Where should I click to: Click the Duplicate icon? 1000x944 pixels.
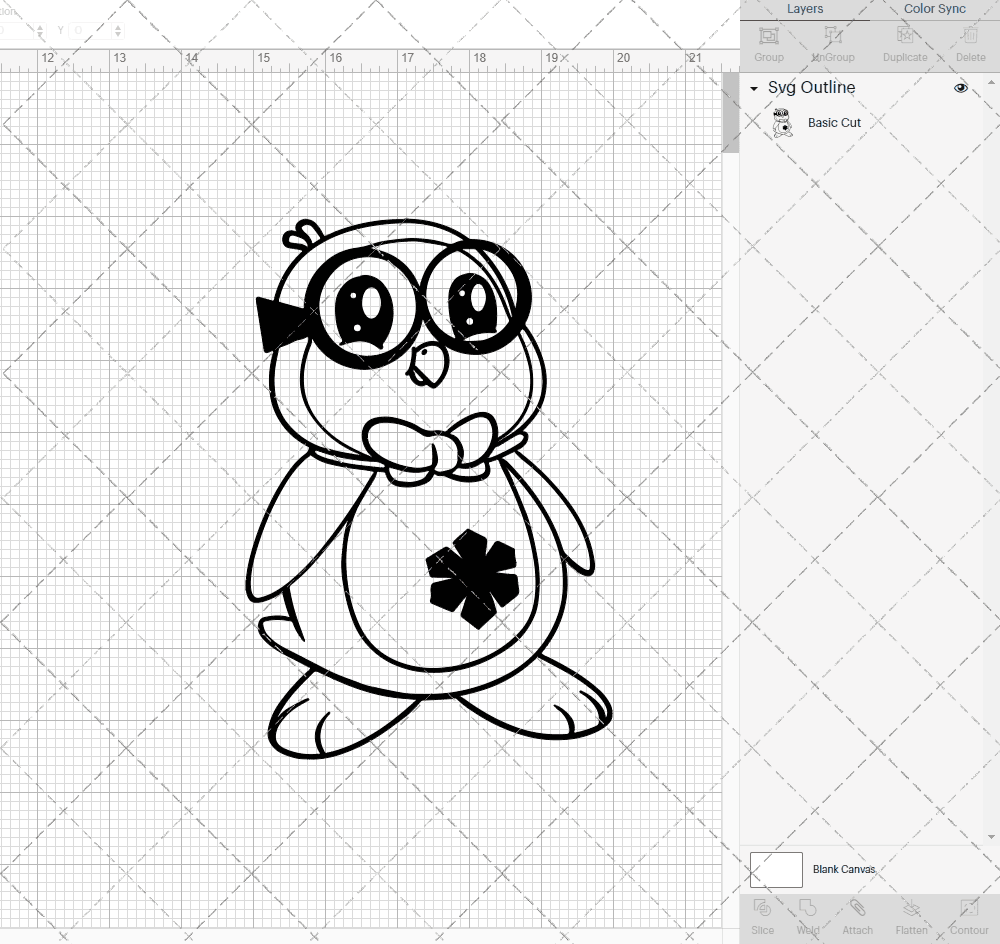click(x=903, y=40)
